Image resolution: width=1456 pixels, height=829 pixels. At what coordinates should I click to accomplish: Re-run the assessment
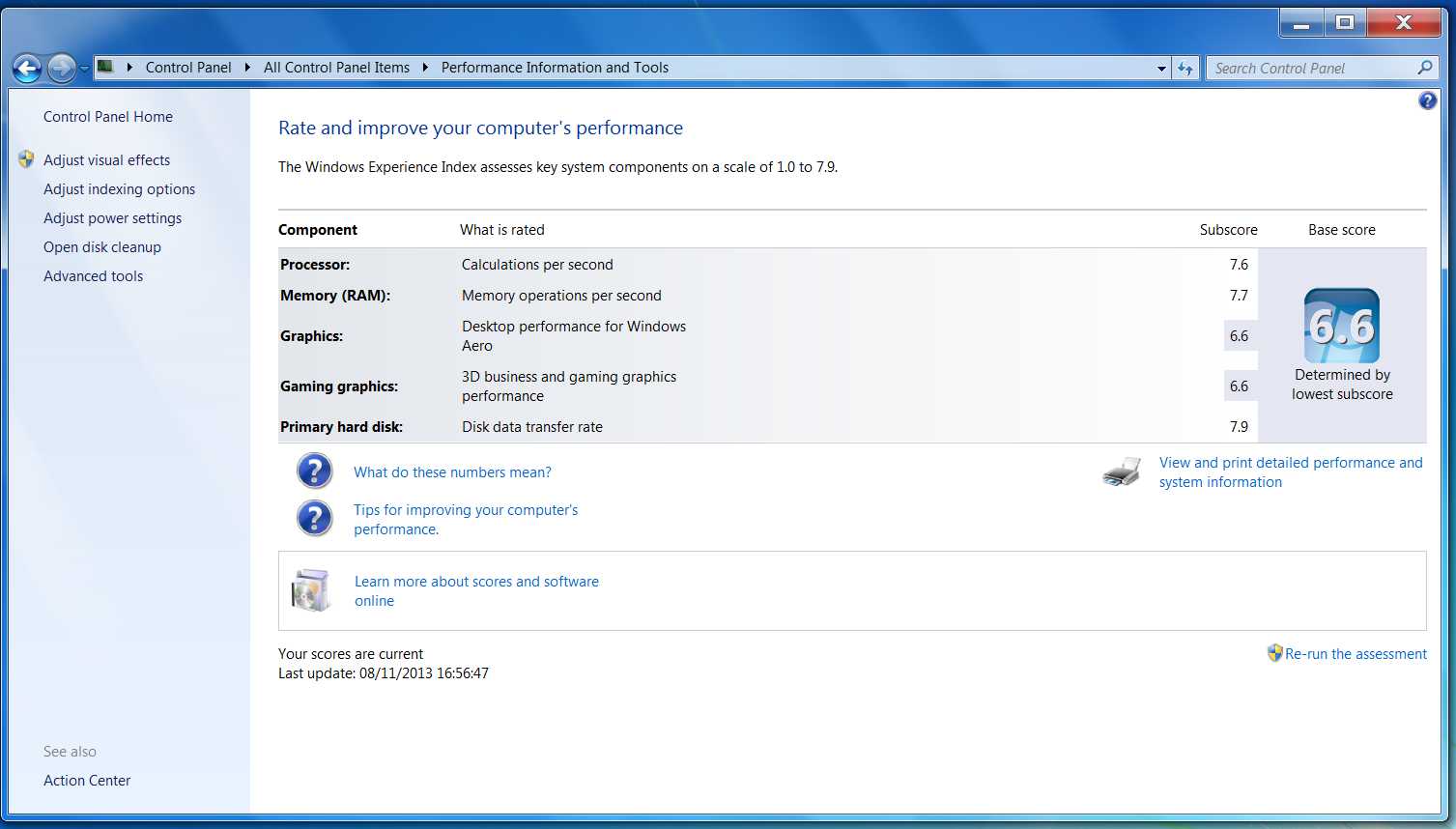(1356, 654)
